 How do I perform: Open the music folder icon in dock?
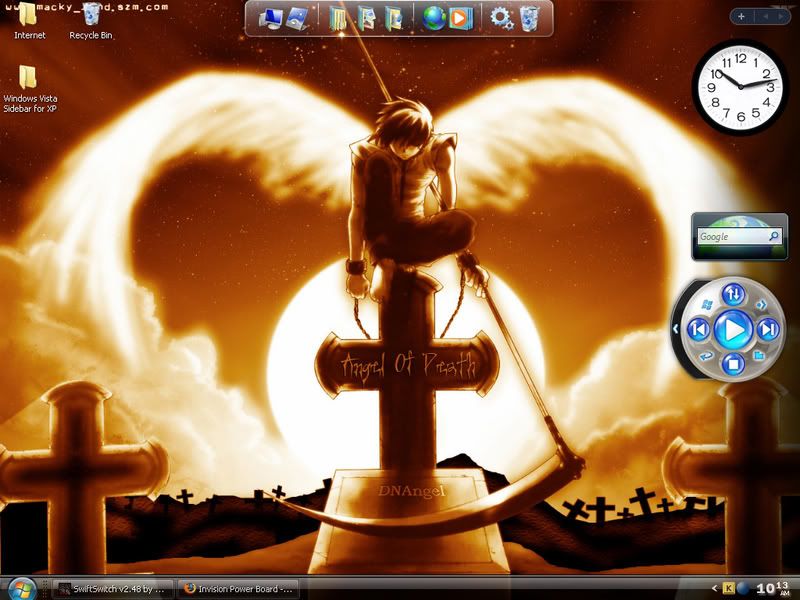tap(394, 19)
